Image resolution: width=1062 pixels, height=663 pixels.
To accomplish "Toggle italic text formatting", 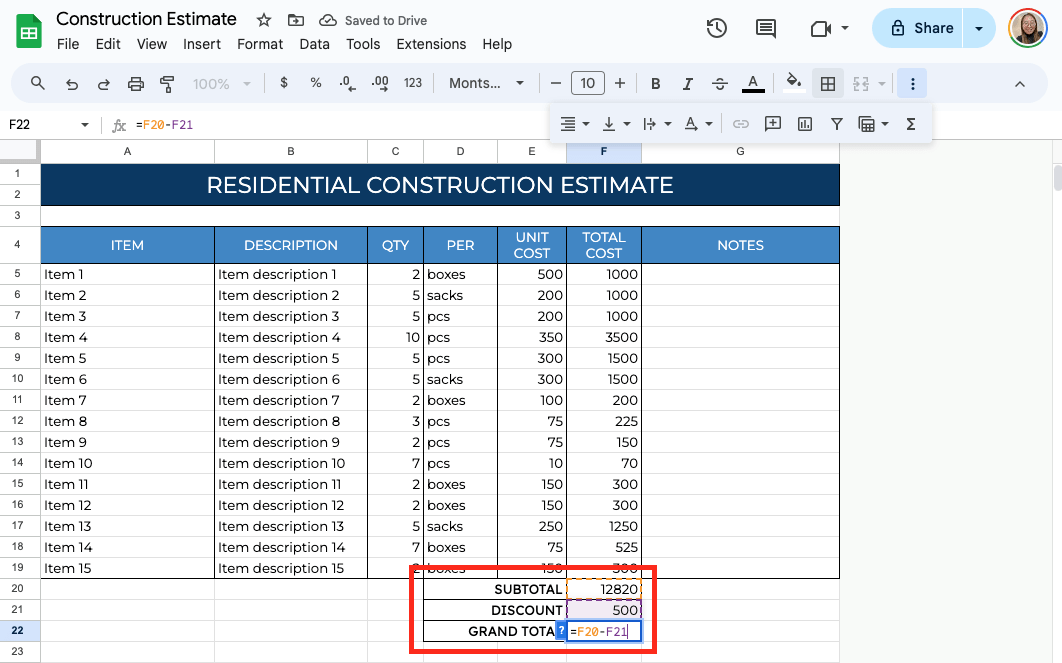I will pos(687,84).
